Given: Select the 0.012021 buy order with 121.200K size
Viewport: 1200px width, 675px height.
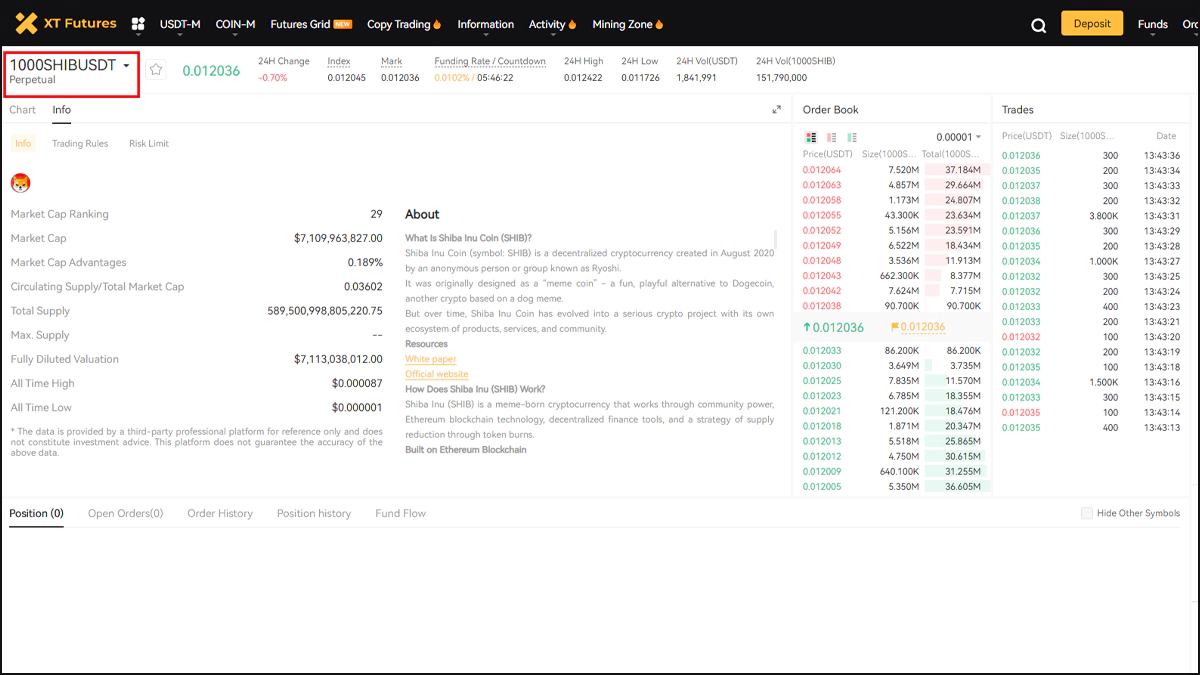Looking at the screenshot, I should coord(892,411).
